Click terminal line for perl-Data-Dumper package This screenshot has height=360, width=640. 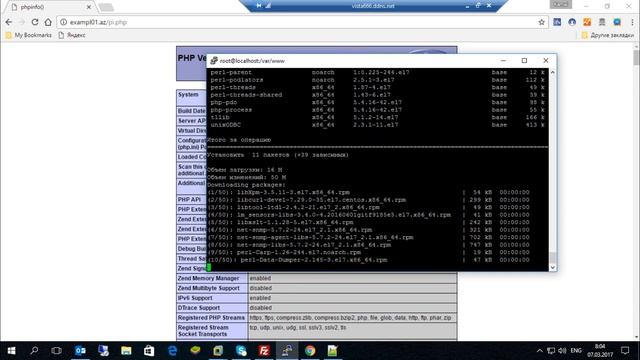[368, 260]
